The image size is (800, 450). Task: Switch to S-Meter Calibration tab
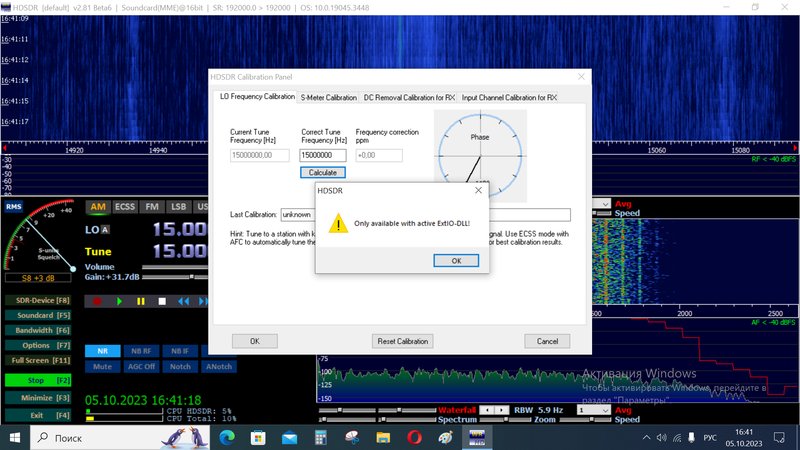pos(329,97)
